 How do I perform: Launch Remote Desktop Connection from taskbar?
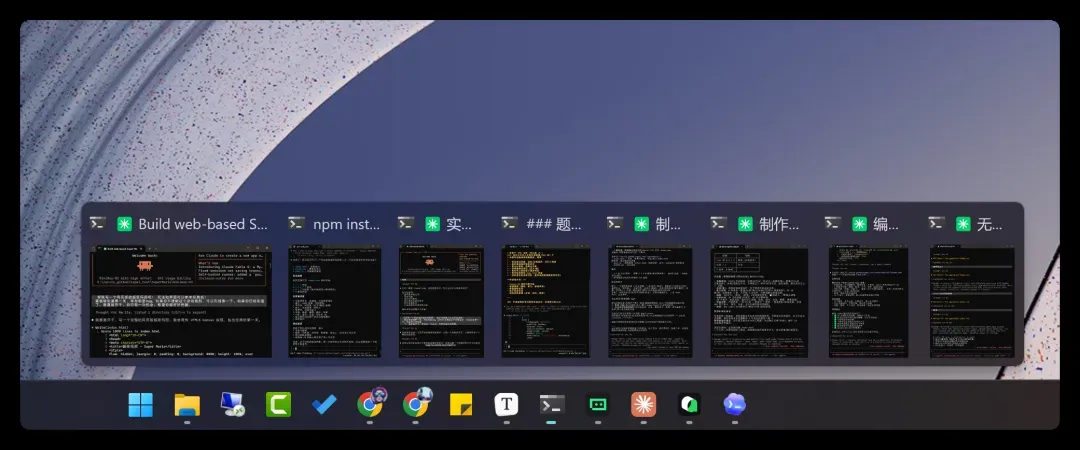232,405
